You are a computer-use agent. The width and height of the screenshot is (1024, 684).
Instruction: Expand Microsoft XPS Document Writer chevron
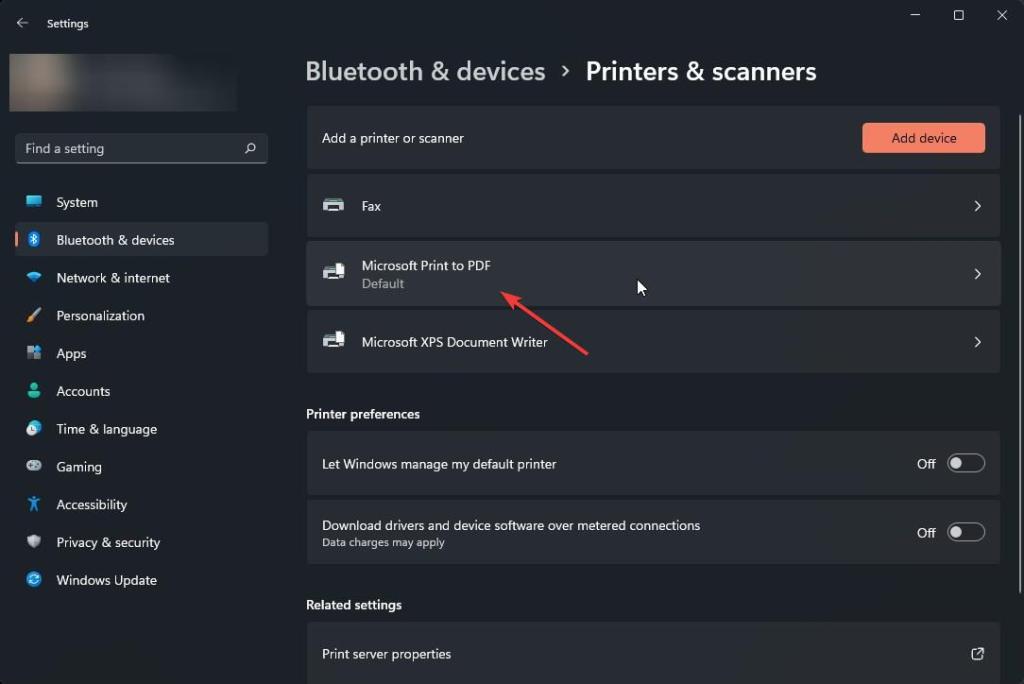tap(977, 342)
